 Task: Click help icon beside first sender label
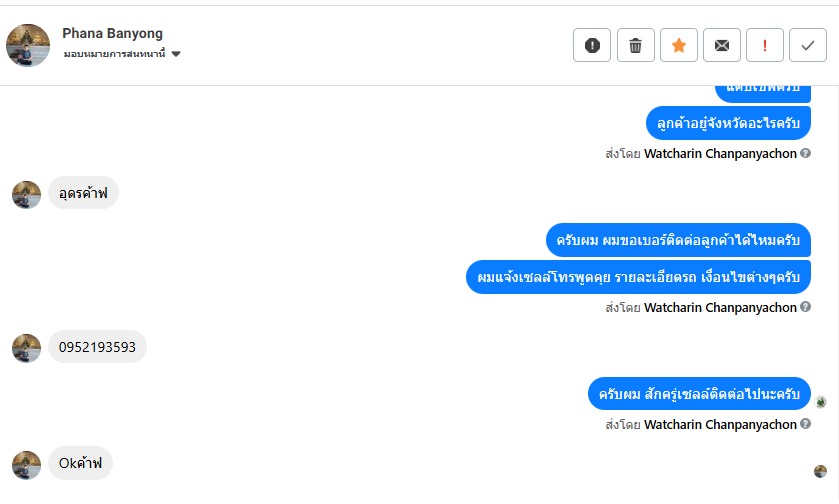click(806, 154)
